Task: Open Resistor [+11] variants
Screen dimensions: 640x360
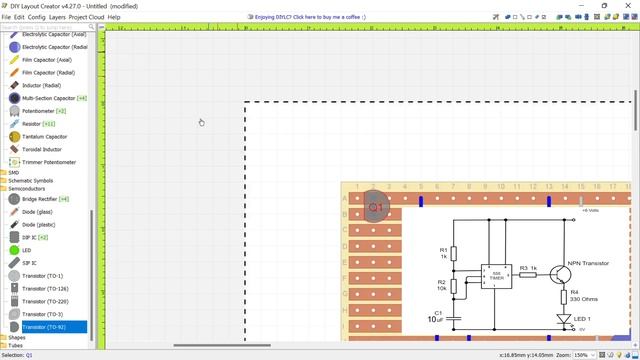Action: click(49, 124)
